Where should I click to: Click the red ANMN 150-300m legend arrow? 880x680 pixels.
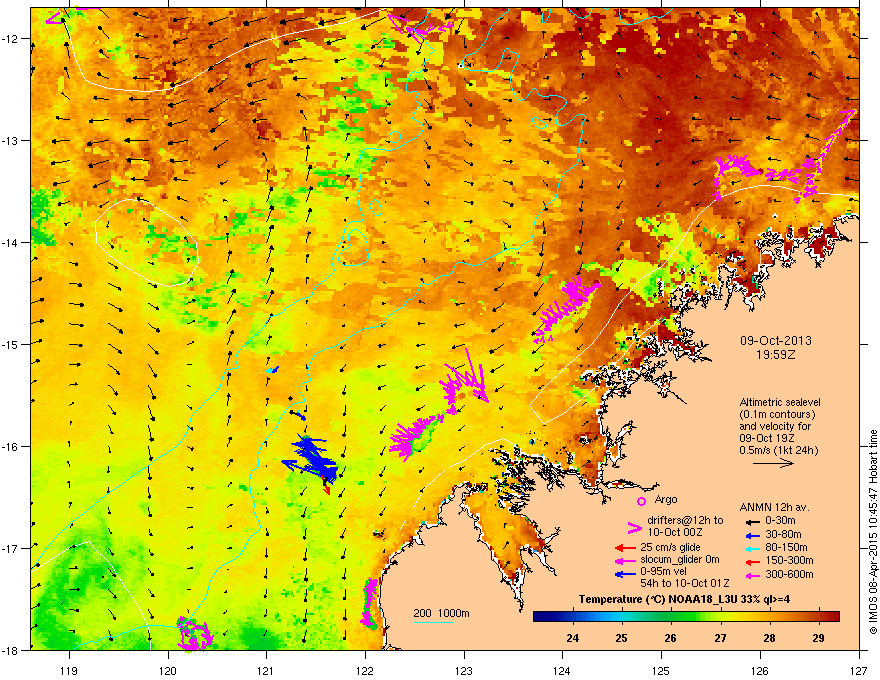(752, 561)
